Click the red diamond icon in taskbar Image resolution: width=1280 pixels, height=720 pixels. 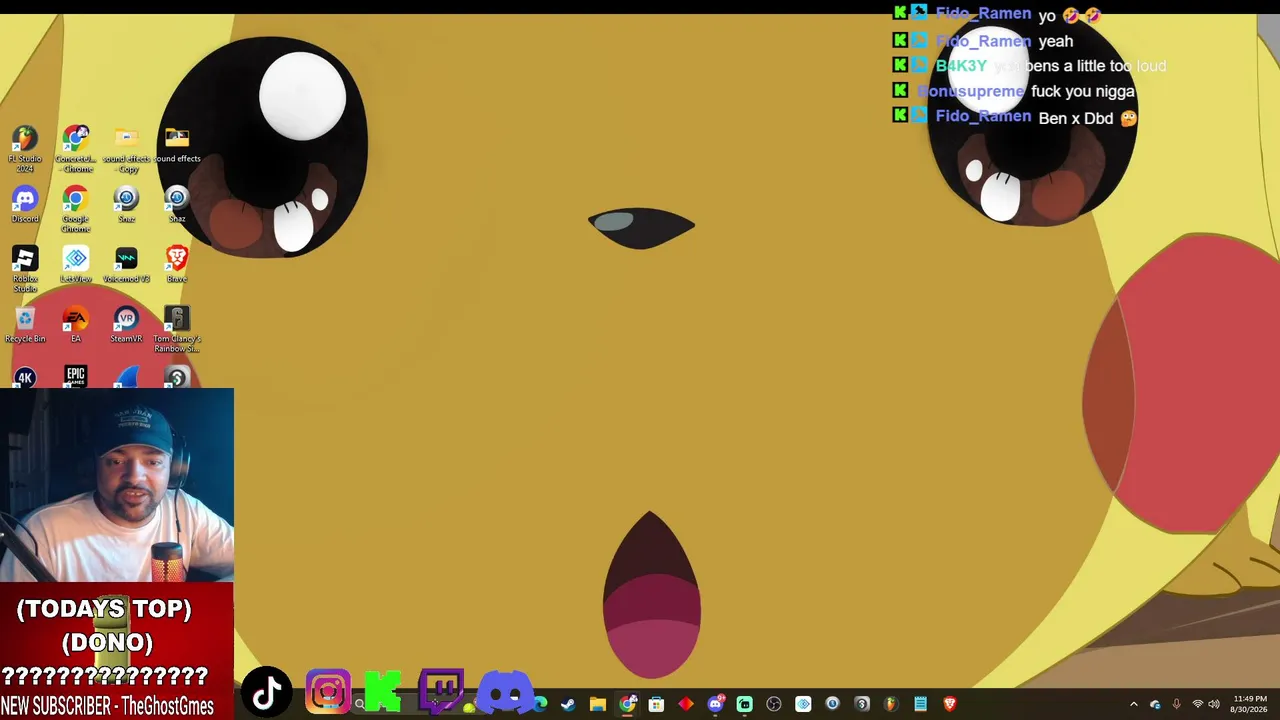[x=686, y=704]
